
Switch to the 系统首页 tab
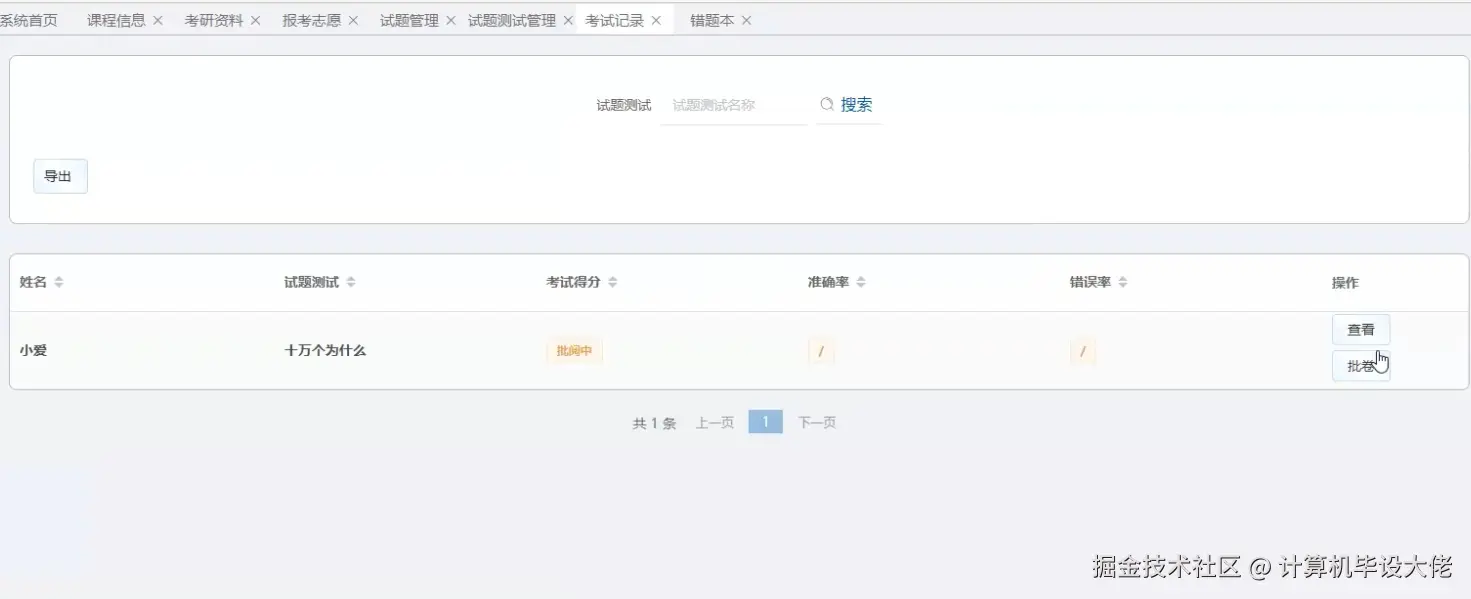point(28,19)
